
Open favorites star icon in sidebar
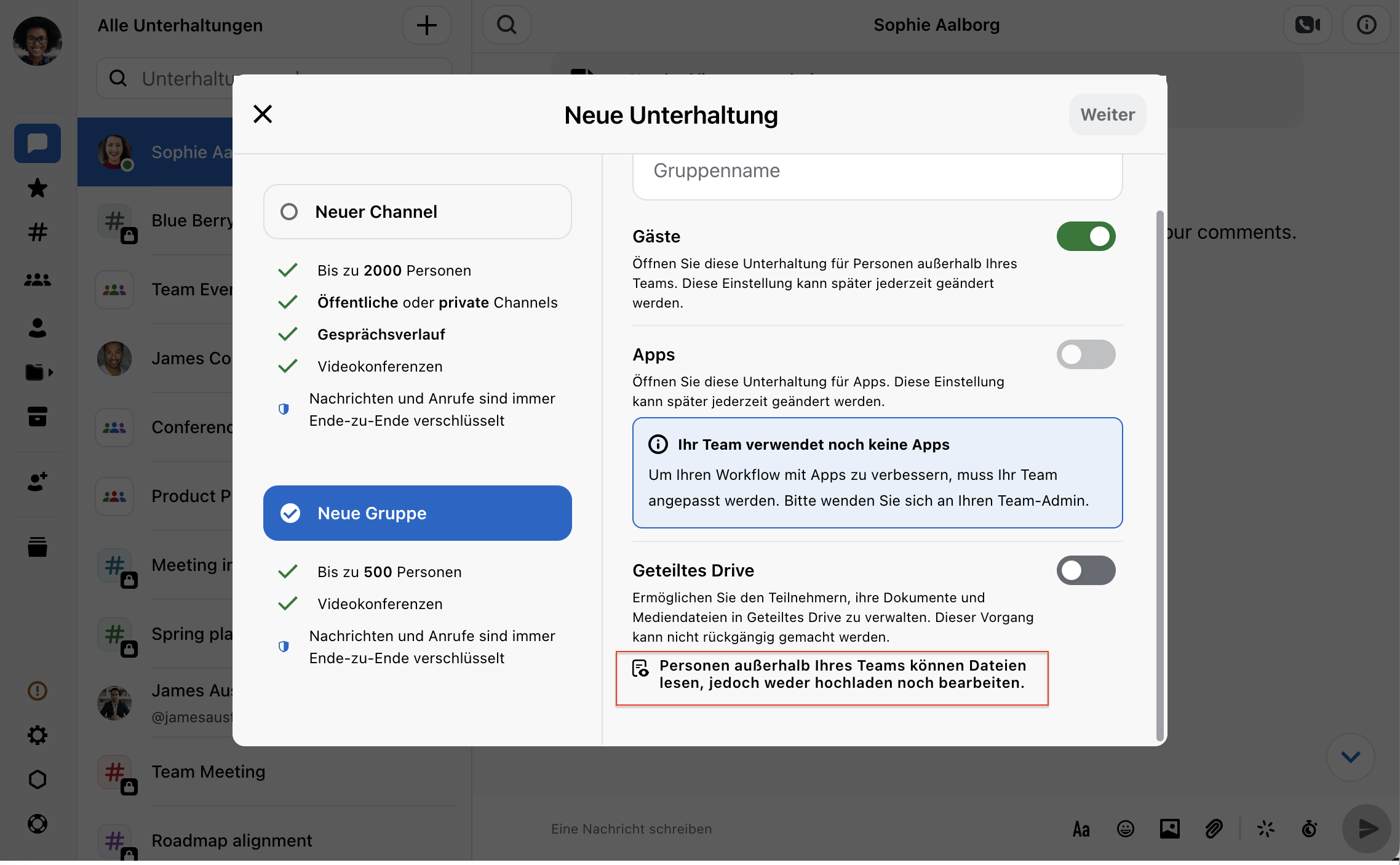pos(38,188)
